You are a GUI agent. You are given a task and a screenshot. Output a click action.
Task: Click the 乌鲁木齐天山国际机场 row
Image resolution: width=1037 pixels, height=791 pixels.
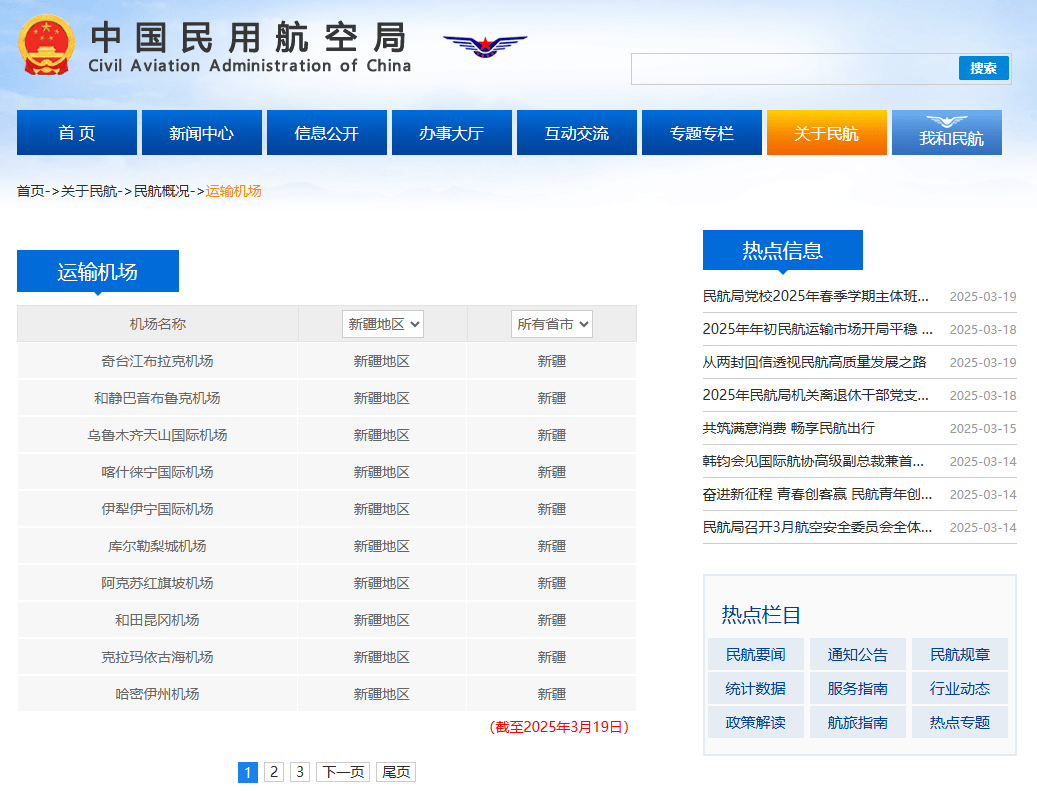pyautogui.click(x=157, y=435)
